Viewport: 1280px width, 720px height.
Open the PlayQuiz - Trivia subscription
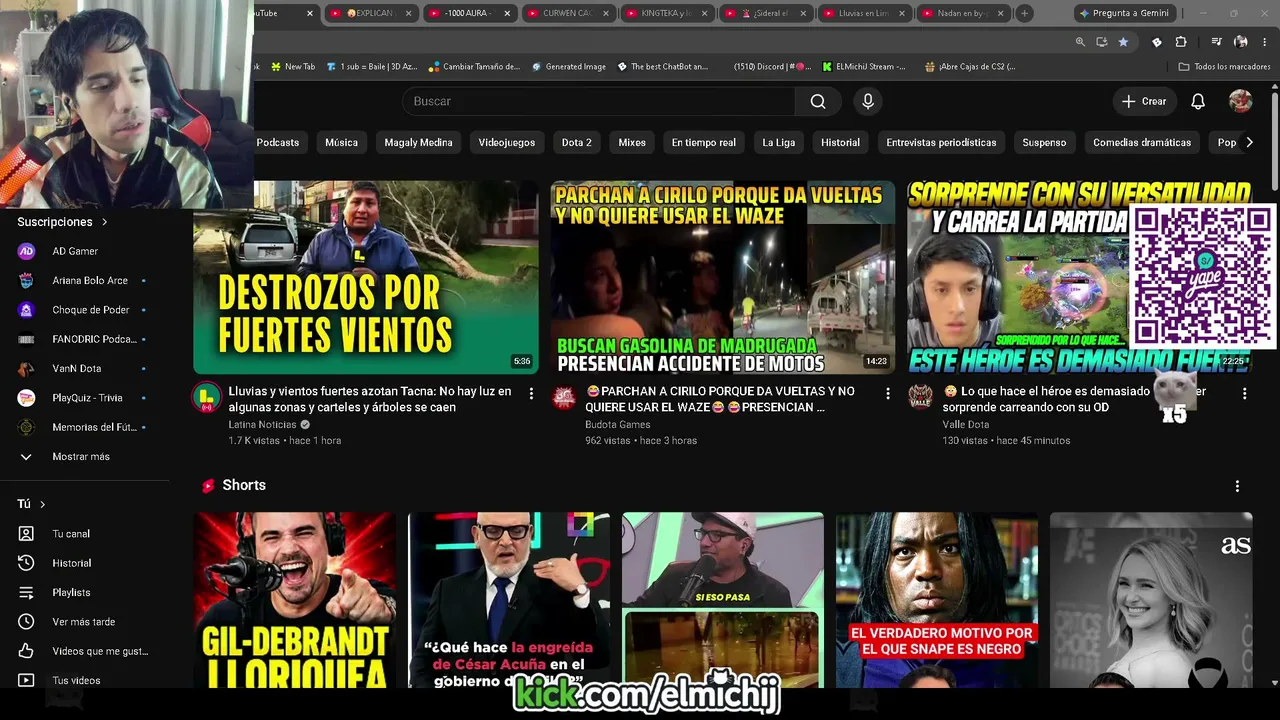click(x=85, y=398)
